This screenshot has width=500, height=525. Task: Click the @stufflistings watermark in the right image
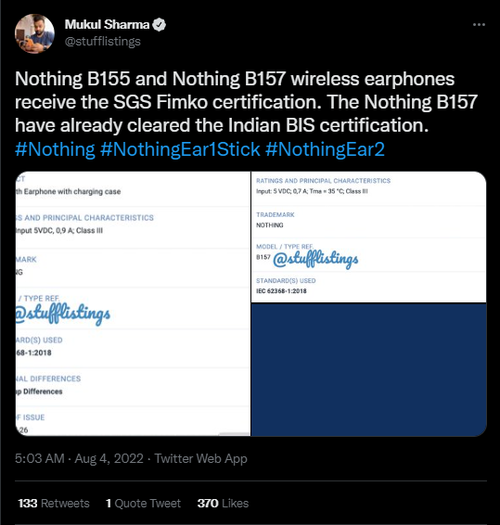(x=315, y=259)
